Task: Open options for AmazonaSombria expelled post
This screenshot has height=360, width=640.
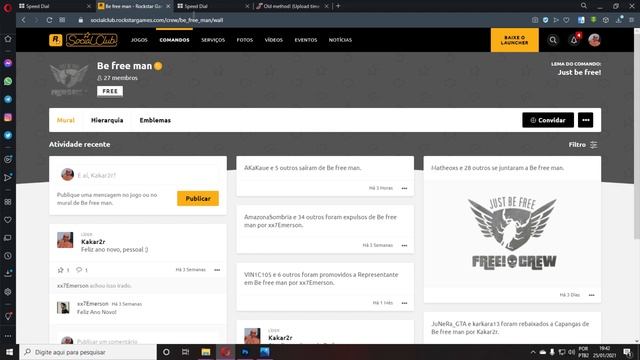Action: click(404, 245)
